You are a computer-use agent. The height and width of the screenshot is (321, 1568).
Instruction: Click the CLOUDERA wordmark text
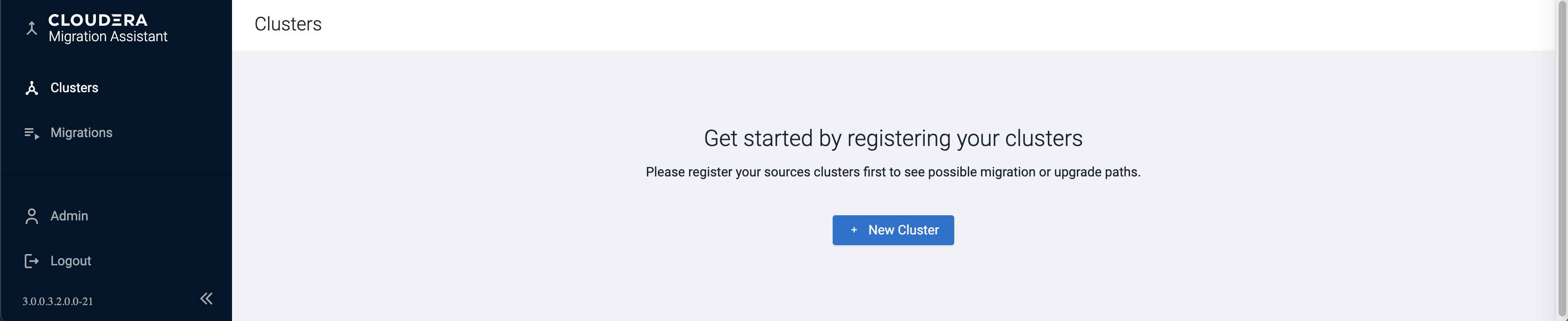coord(98,20)
